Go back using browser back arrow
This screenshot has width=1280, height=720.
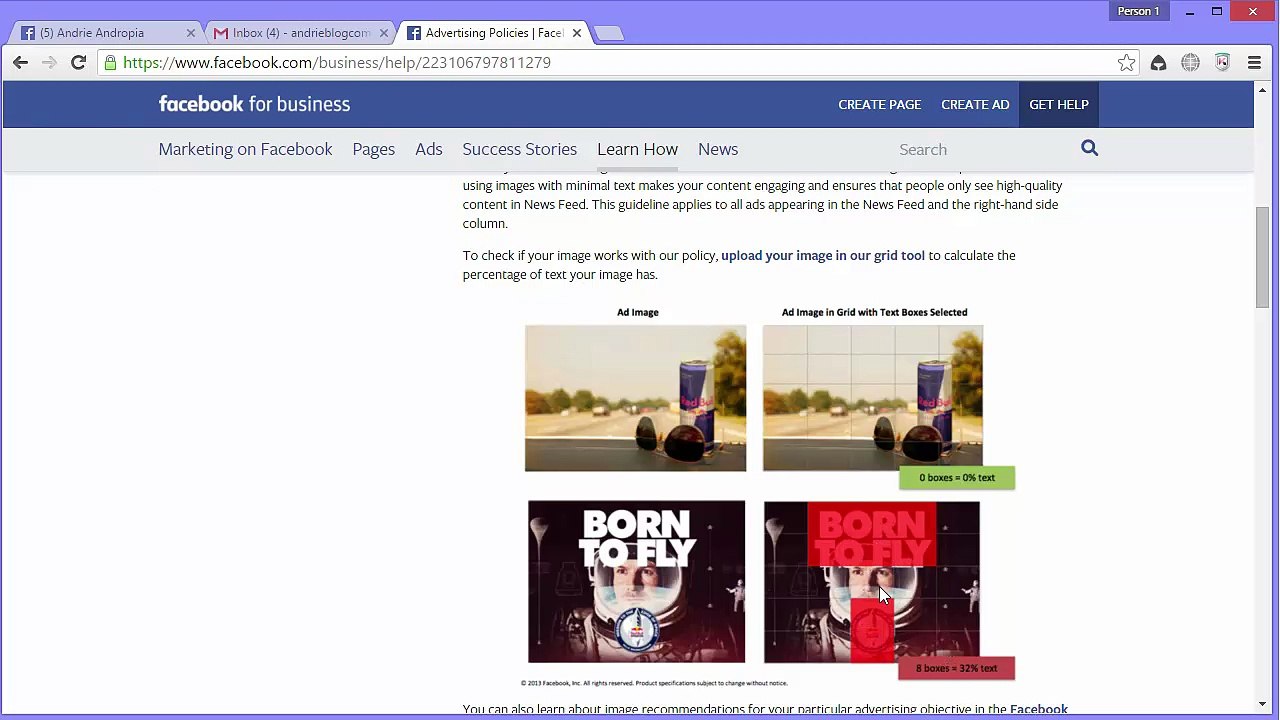tap(20, 62)
